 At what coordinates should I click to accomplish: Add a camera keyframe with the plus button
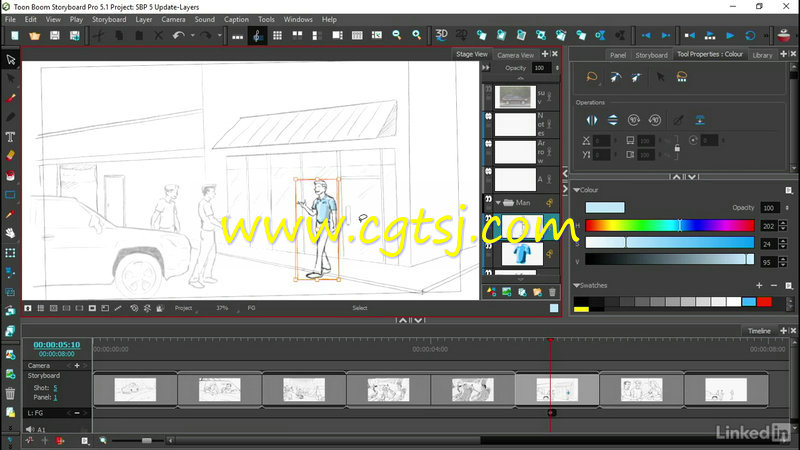(77, 365)
